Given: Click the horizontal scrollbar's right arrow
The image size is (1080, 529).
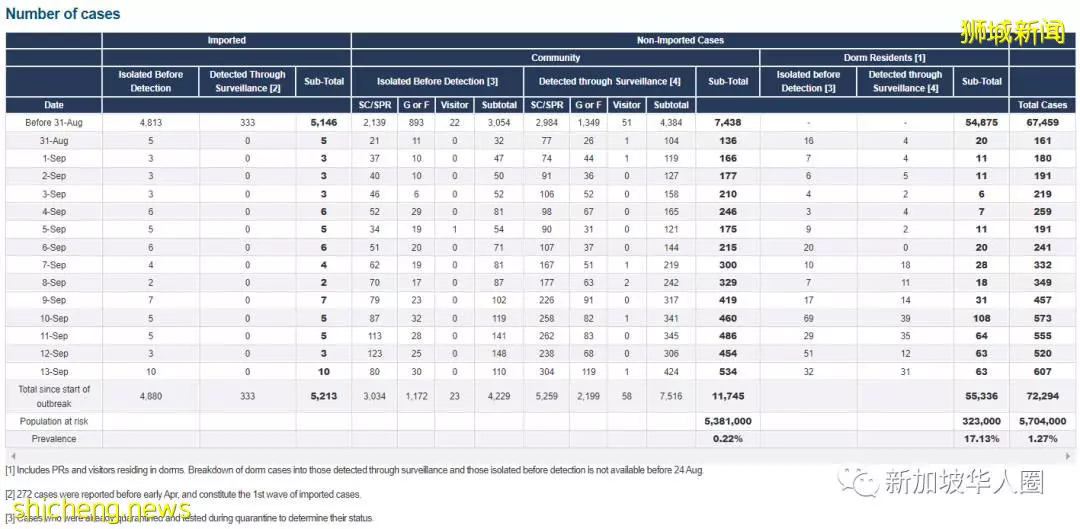Looking at the screenshot, I should [x=1068, y=457].
